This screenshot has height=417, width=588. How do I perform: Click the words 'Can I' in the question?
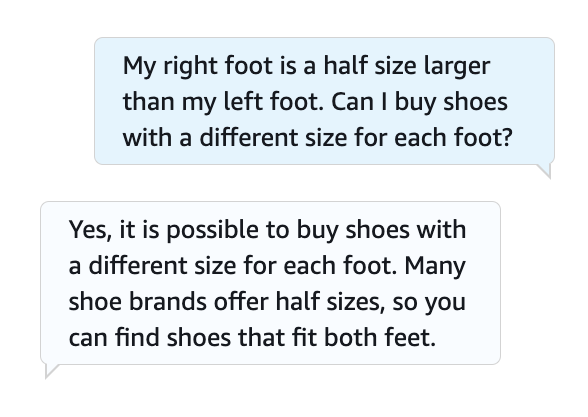(359, 102)
